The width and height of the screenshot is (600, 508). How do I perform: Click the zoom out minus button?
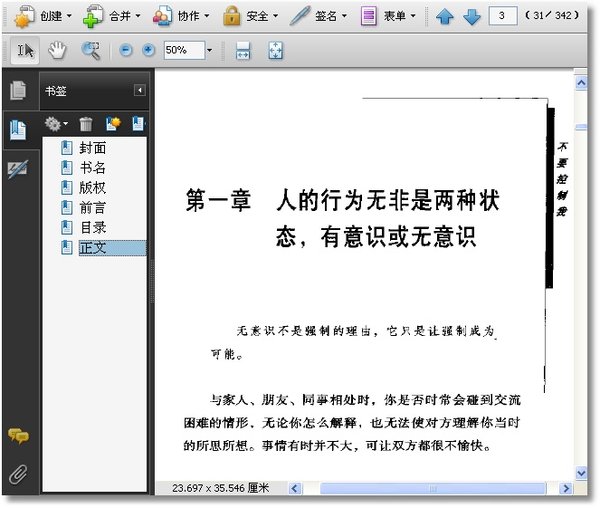pos(126,50)
